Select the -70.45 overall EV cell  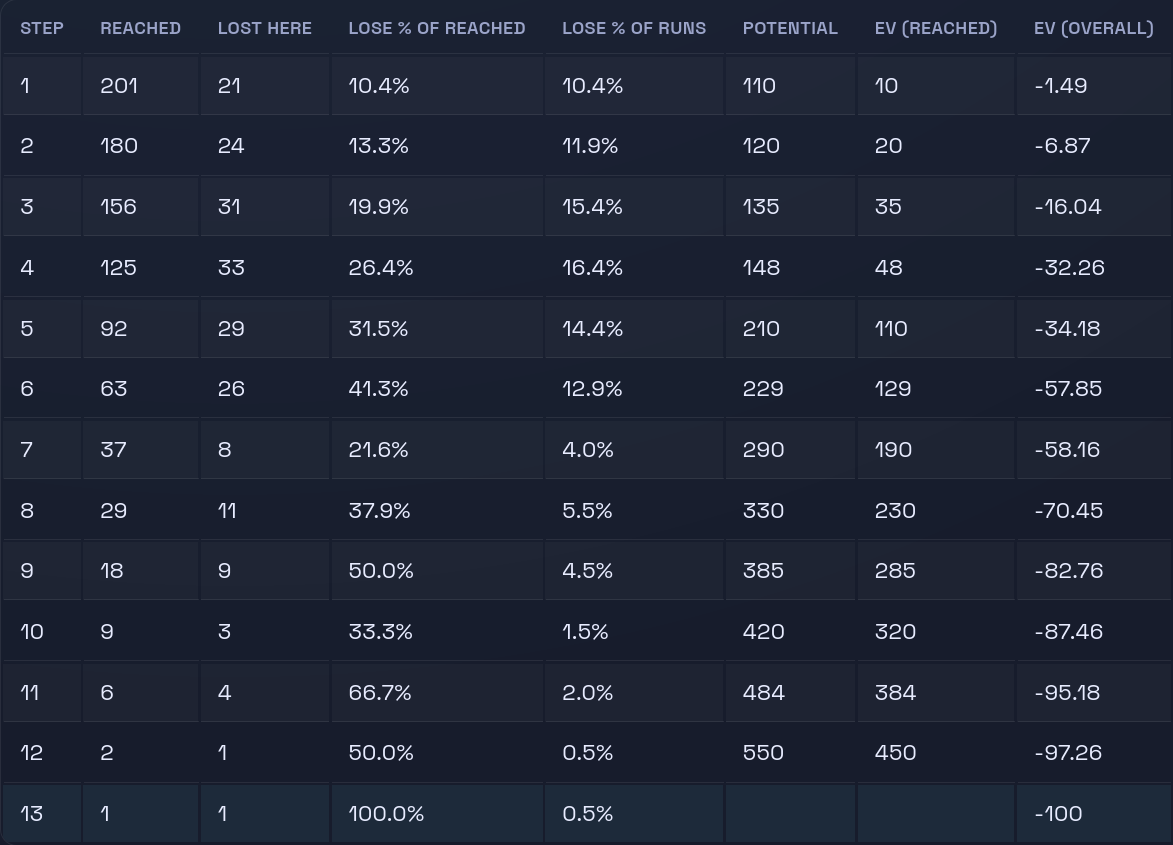coord(1068,511)
